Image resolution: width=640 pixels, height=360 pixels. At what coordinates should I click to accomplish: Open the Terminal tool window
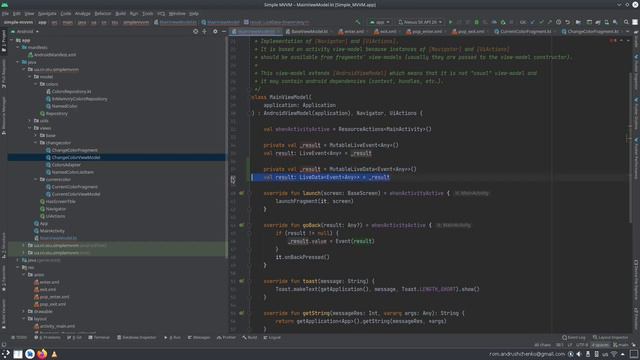(x=99, y=338)
